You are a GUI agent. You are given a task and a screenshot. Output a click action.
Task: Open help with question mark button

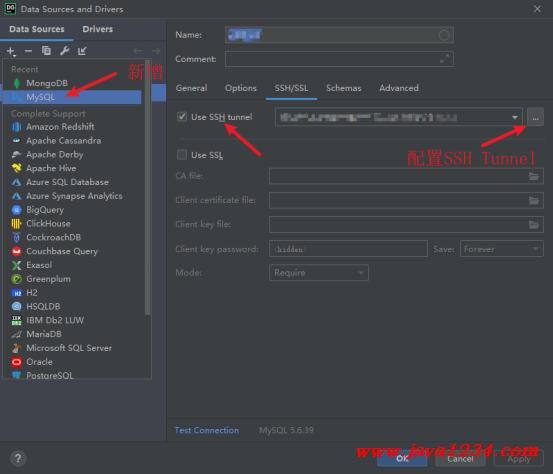(18, 458)
